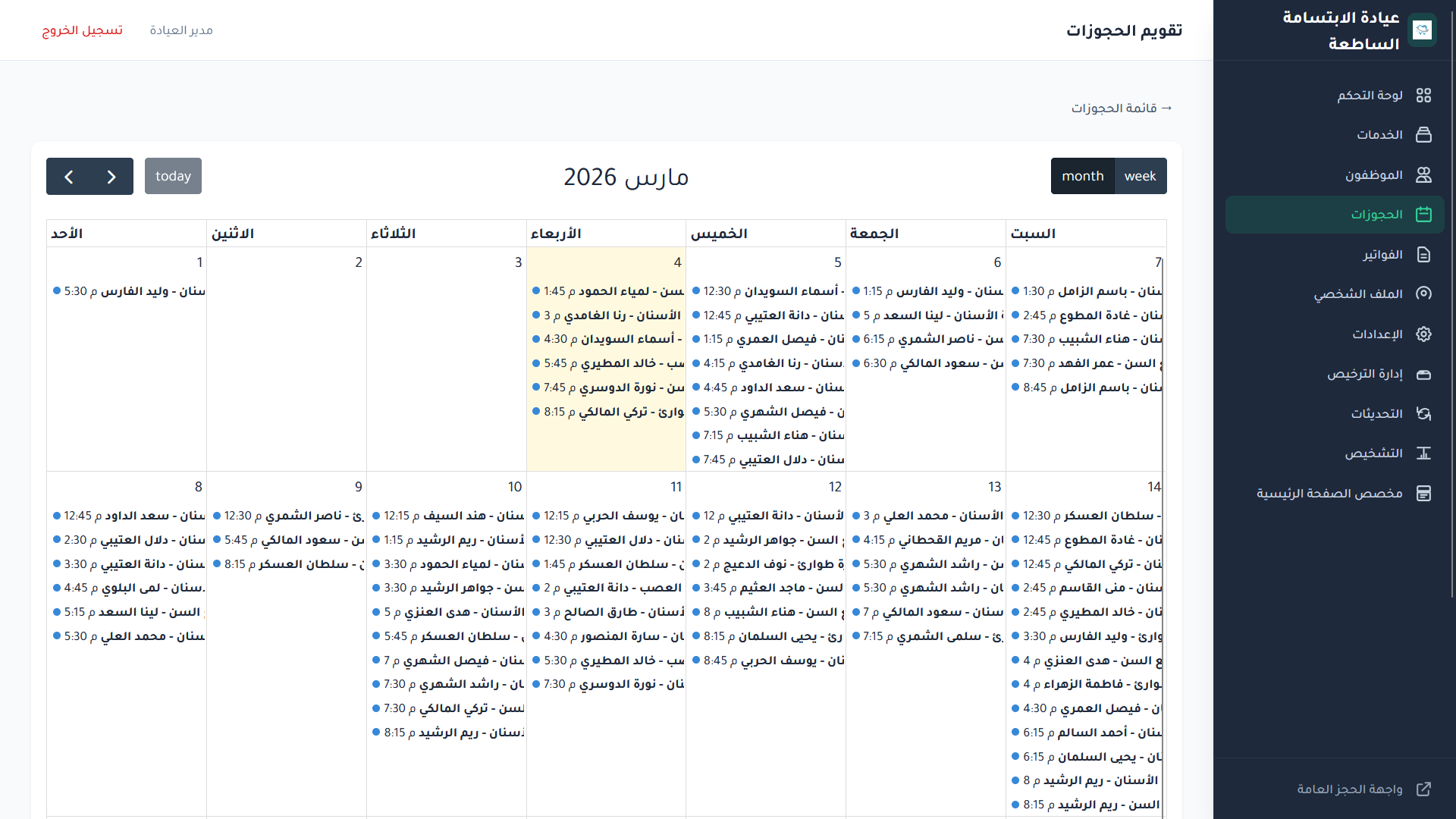
Task: Switch calendar to month view
Action: coord(1082,176)
